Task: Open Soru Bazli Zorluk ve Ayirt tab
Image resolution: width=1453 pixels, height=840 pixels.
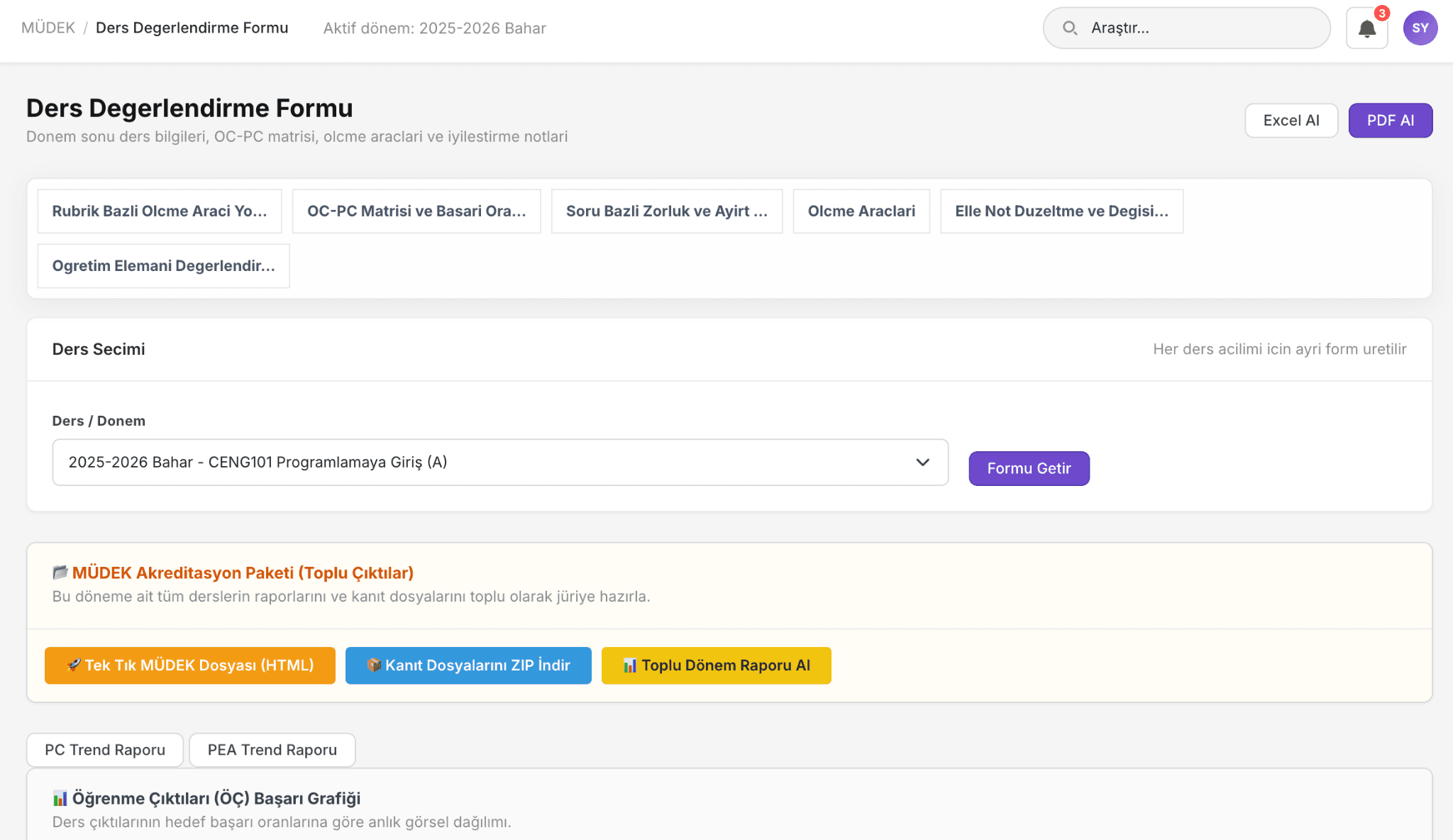Action: pyautogui.click(x=667, y=211)
